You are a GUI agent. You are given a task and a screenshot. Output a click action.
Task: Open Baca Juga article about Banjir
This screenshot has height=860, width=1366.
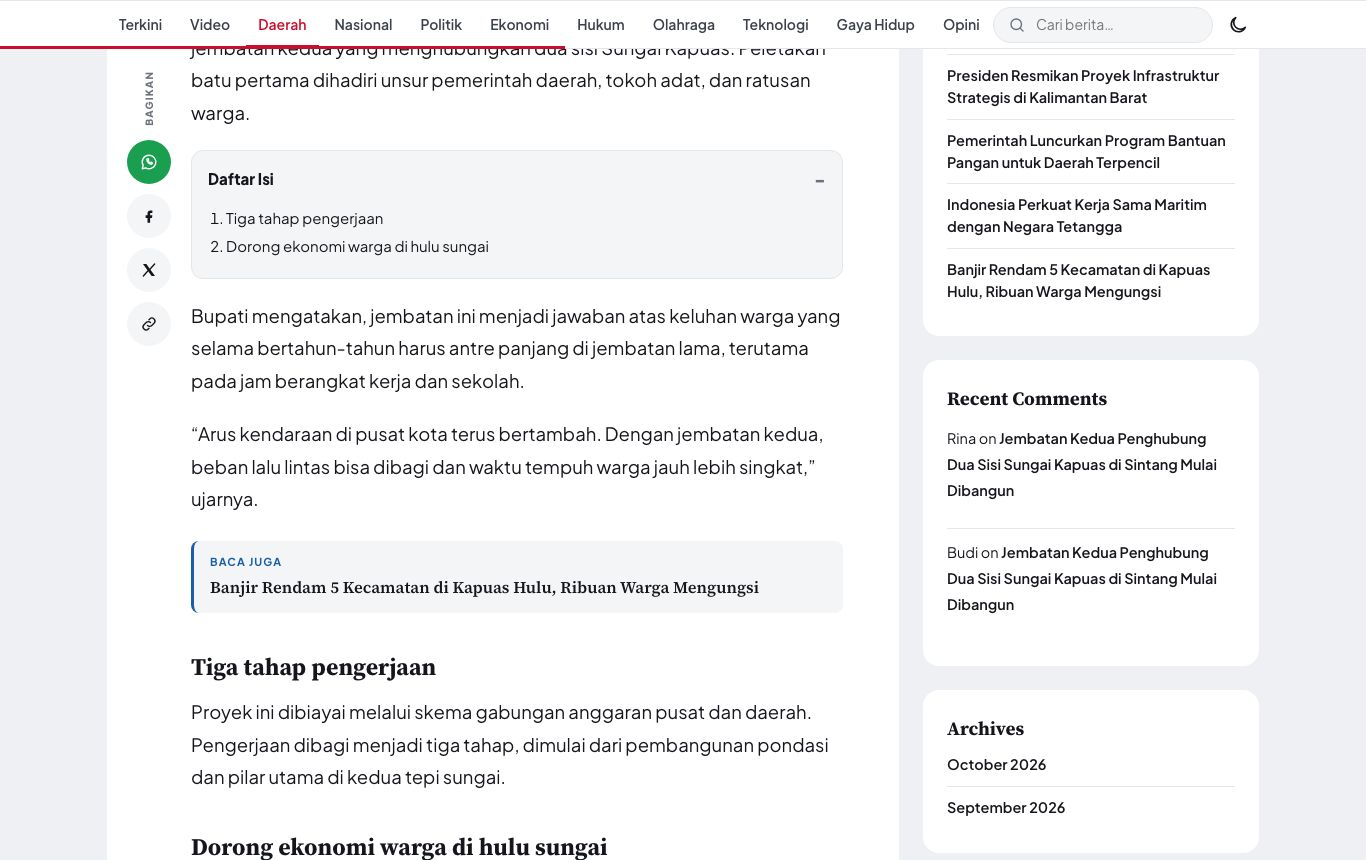[x=484, y=588]
